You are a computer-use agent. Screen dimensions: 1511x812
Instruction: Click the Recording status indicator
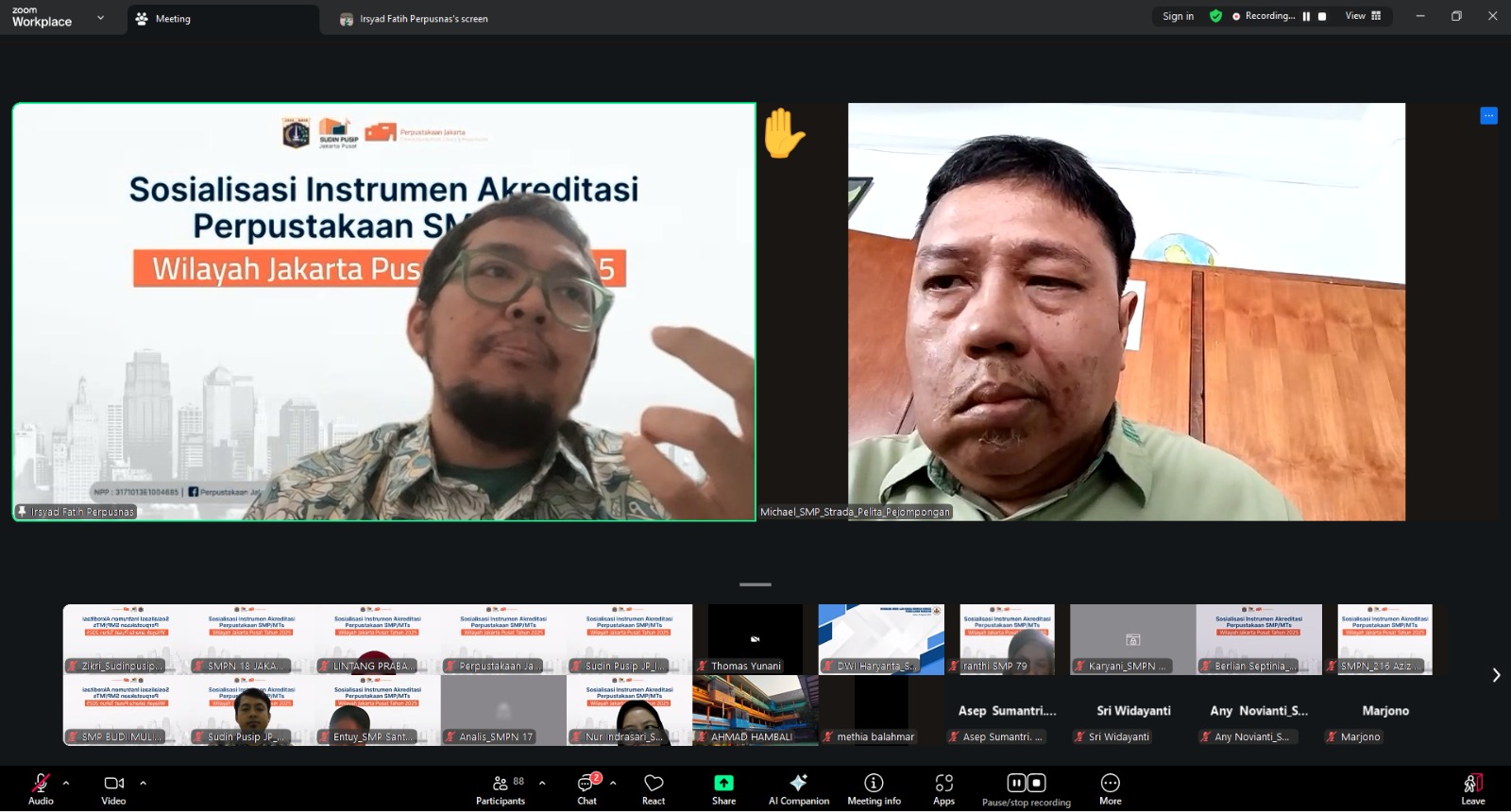1264,16
